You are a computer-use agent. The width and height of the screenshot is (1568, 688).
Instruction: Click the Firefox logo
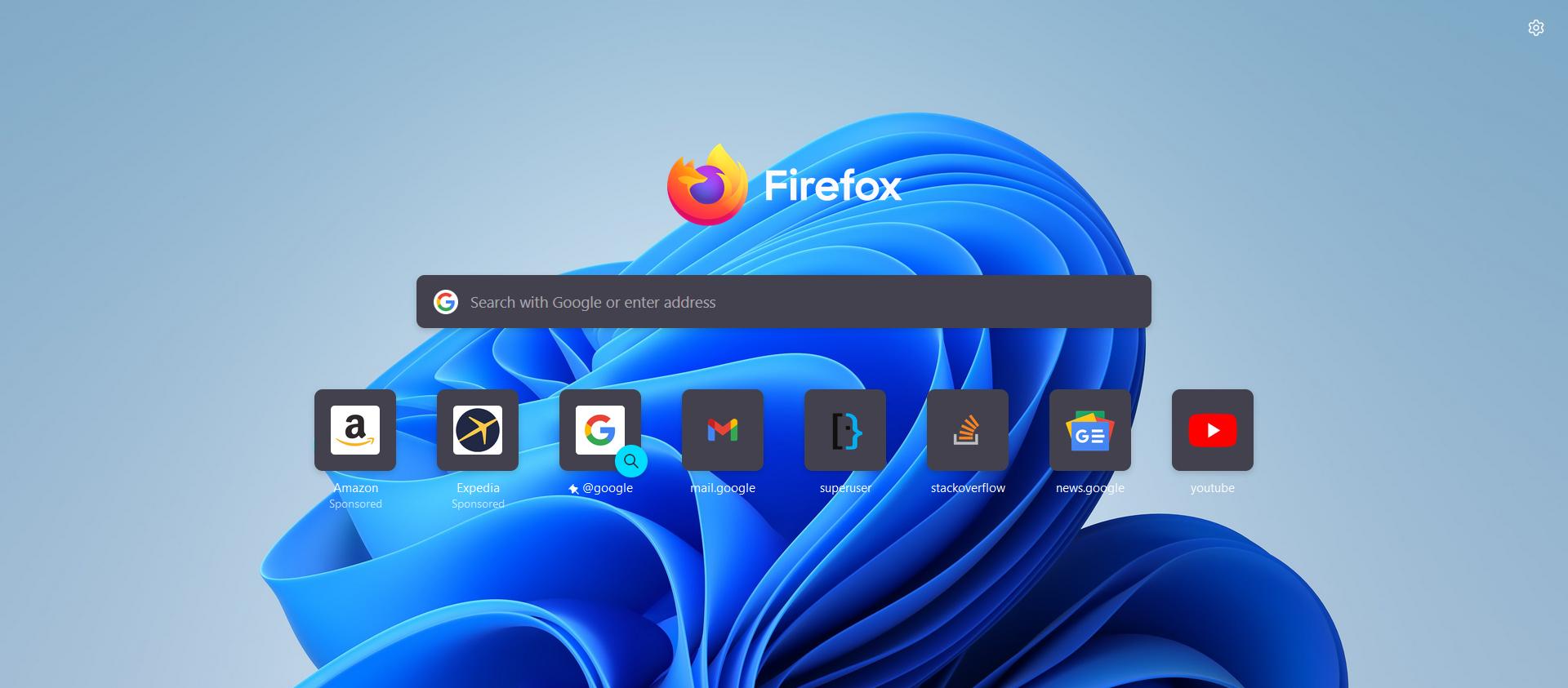(x=707, y=184)
